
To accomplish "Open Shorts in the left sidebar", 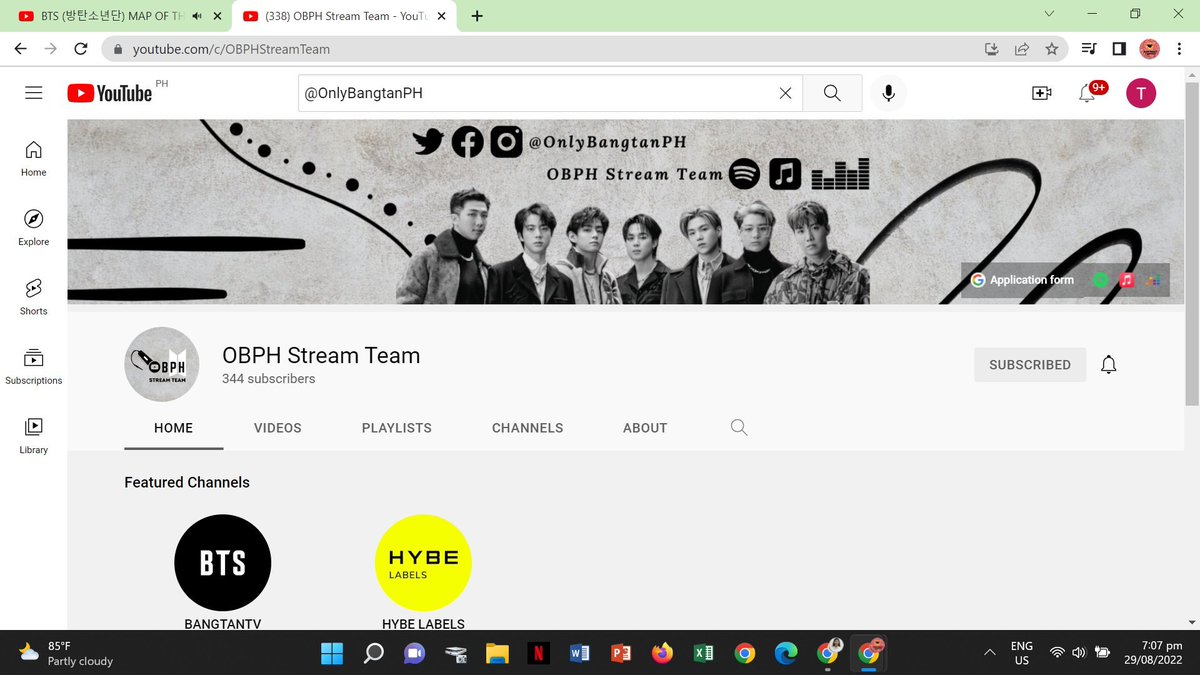I will point(34,297).
